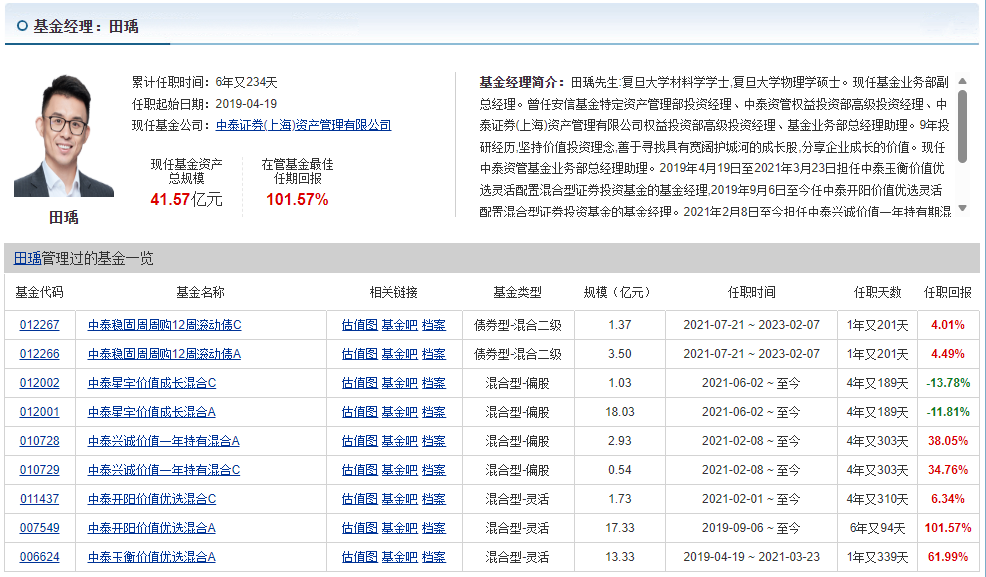Click the 基金经理：田瑀 section title

click(x=86, y=26)
